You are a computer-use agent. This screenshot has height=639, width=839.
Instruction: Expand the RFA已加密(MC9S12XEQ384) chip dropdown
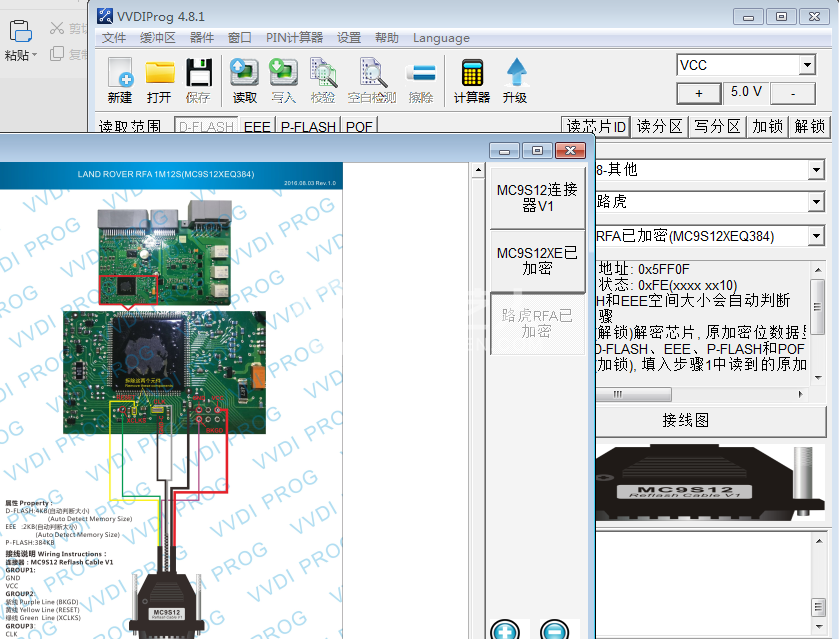pos(816,235)
